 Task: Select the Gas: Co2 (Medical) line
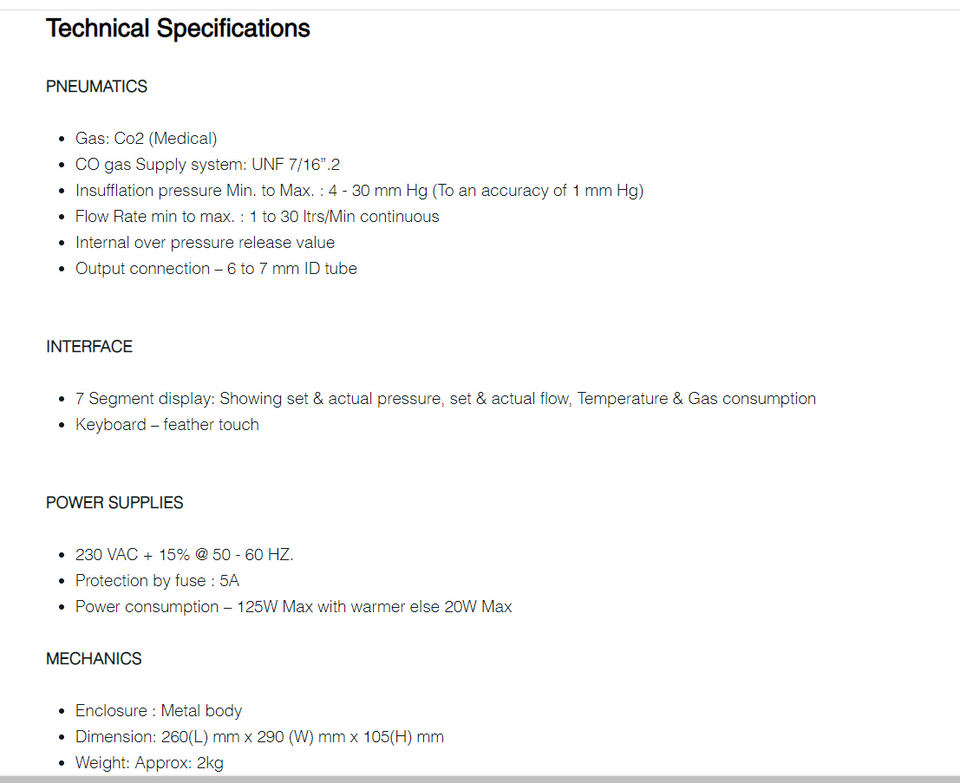click(146, 139)
